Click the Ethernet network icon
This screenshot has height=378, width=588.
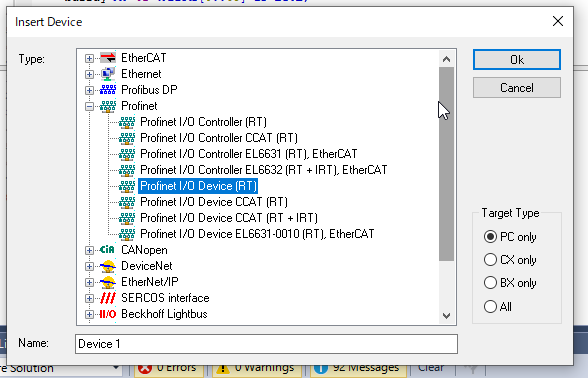click(x=108, y=74)
